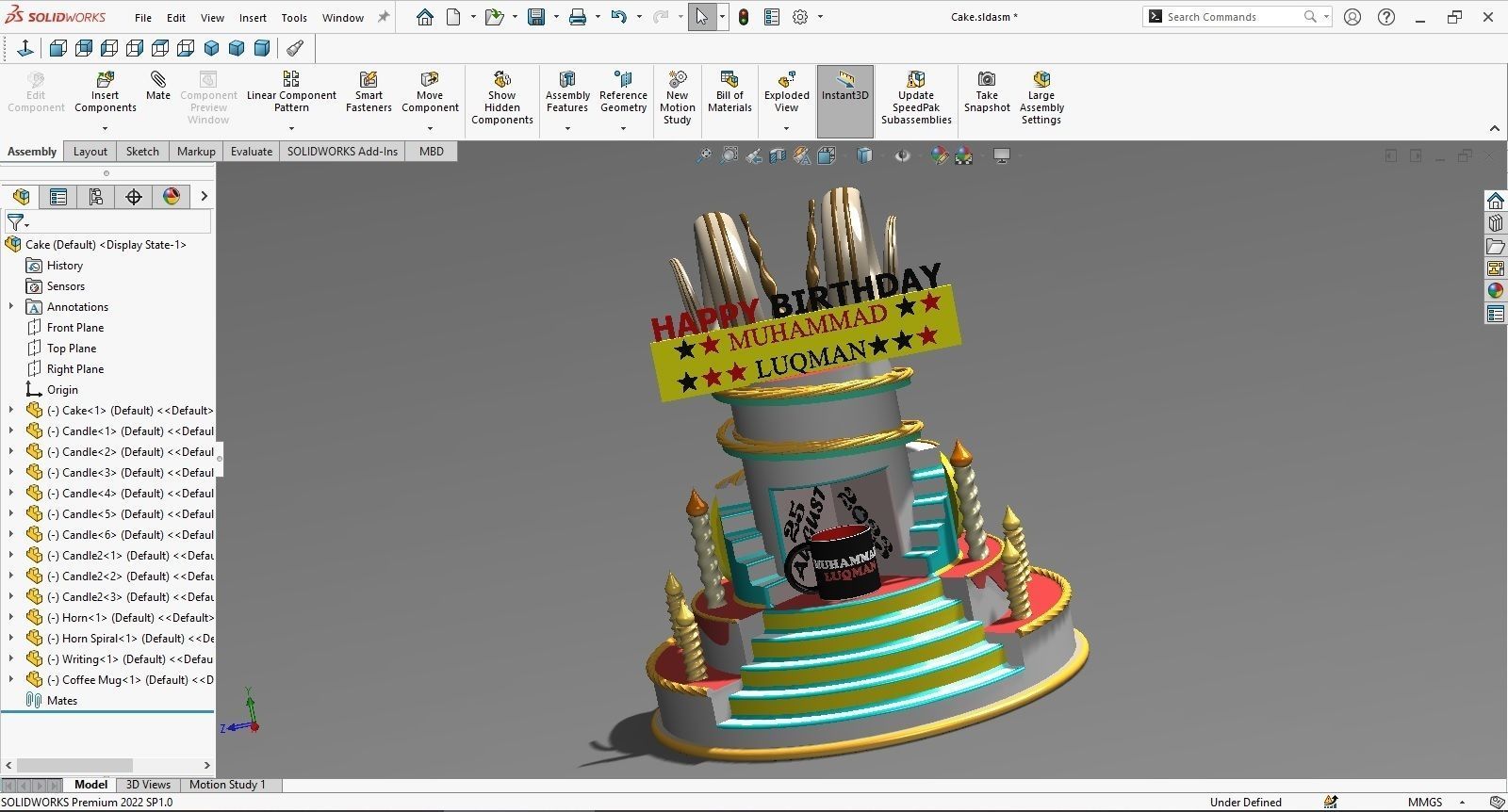
Task: Click Update SpeedPak Subassemblies
Action: [916, 97]
